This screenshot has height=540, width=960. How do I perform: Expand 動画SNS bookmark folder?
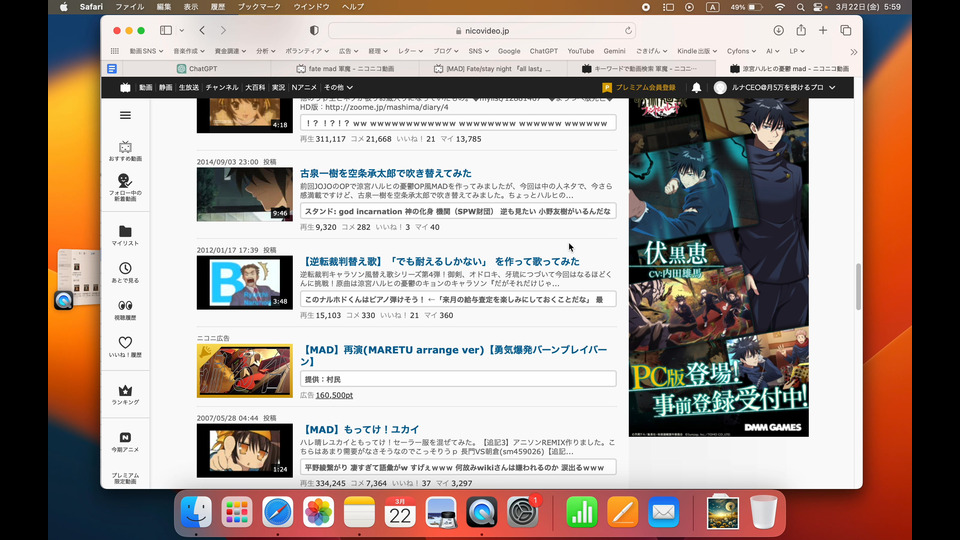tap(146, 51)
